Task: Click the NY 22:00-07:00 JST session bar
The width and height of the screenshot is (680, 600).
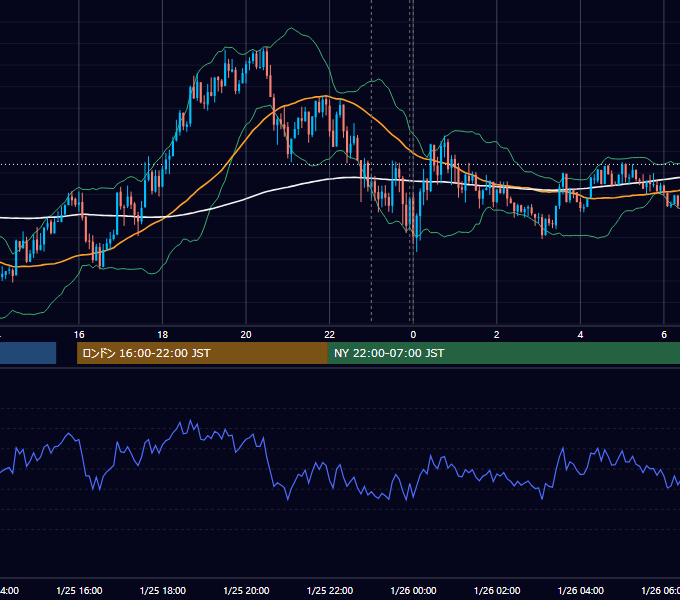Action: [x=503, y=353]
